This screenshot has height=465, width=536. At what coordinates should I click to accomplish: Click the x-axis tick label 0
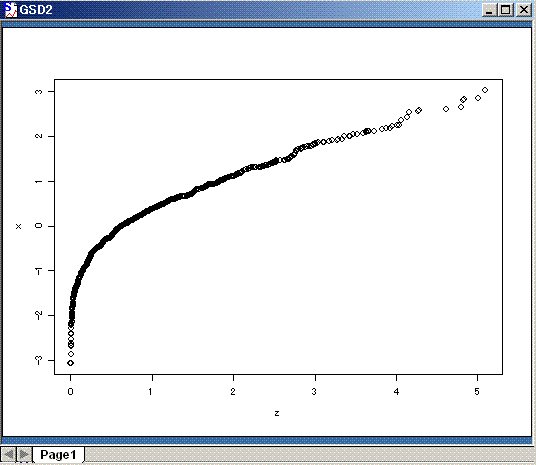point(70,391)
